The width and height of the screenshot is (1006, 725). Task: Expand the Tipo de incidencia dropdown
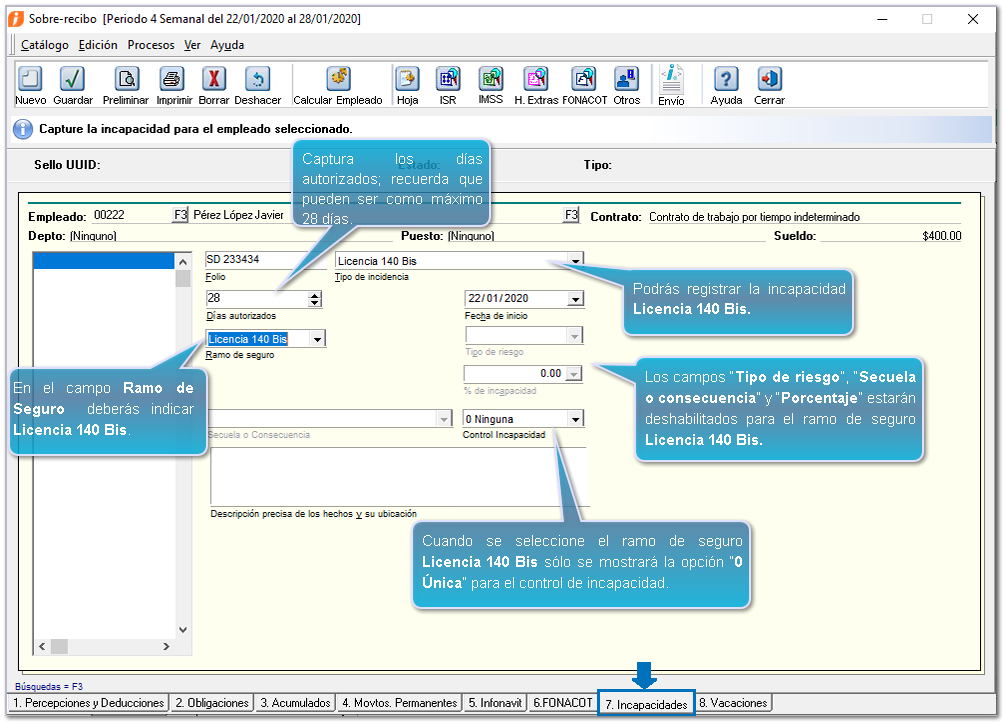point(575,261)
